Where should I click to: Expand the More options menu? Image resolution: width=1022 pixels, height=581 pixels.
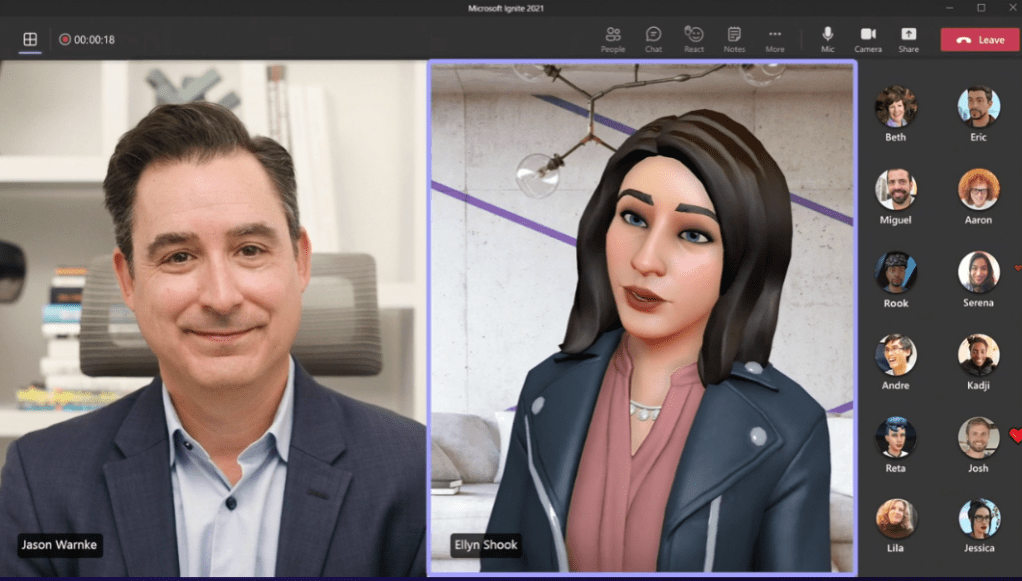point(775,39)
